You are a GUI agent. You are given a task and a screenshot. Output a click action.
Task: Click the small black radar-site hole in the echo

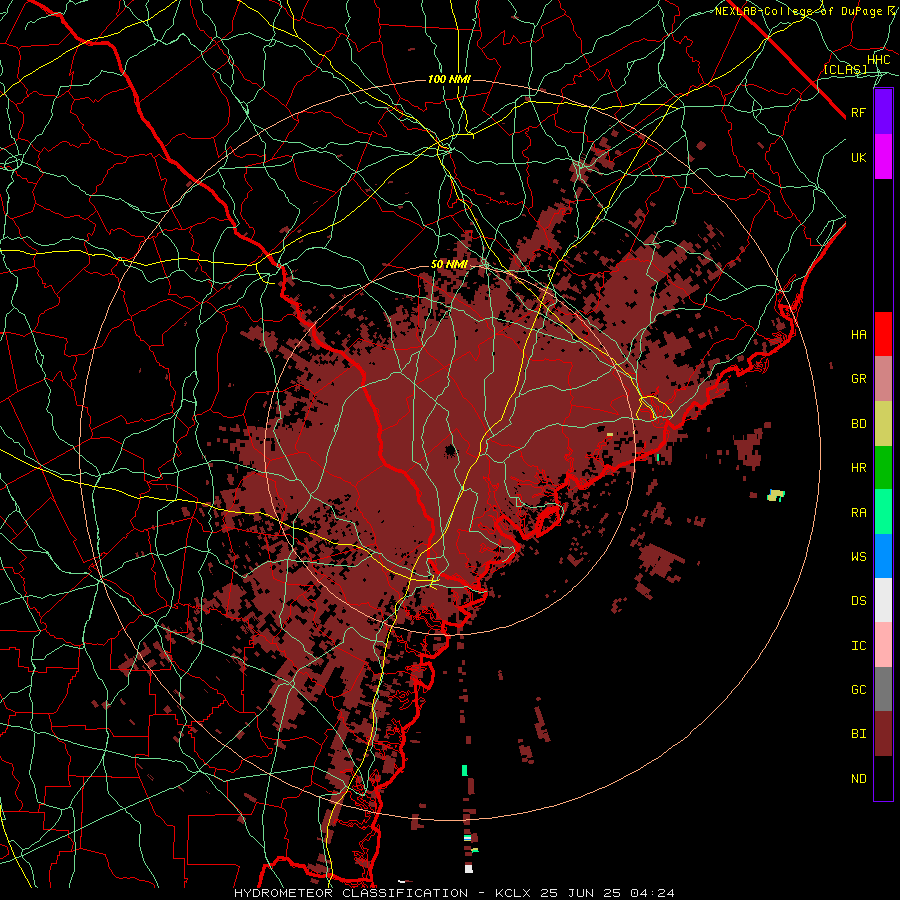[x=450, y=451]
